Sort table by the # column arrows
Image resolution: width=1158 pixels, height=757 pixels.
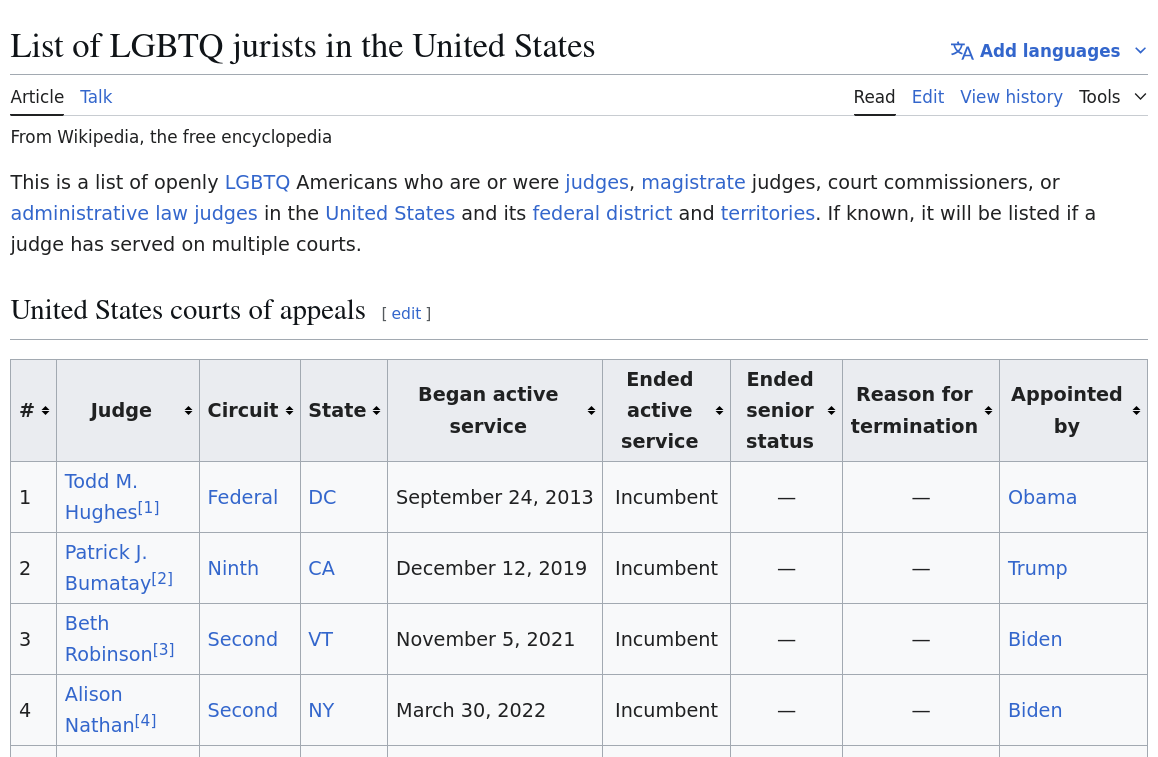click(x=45, y=411)
